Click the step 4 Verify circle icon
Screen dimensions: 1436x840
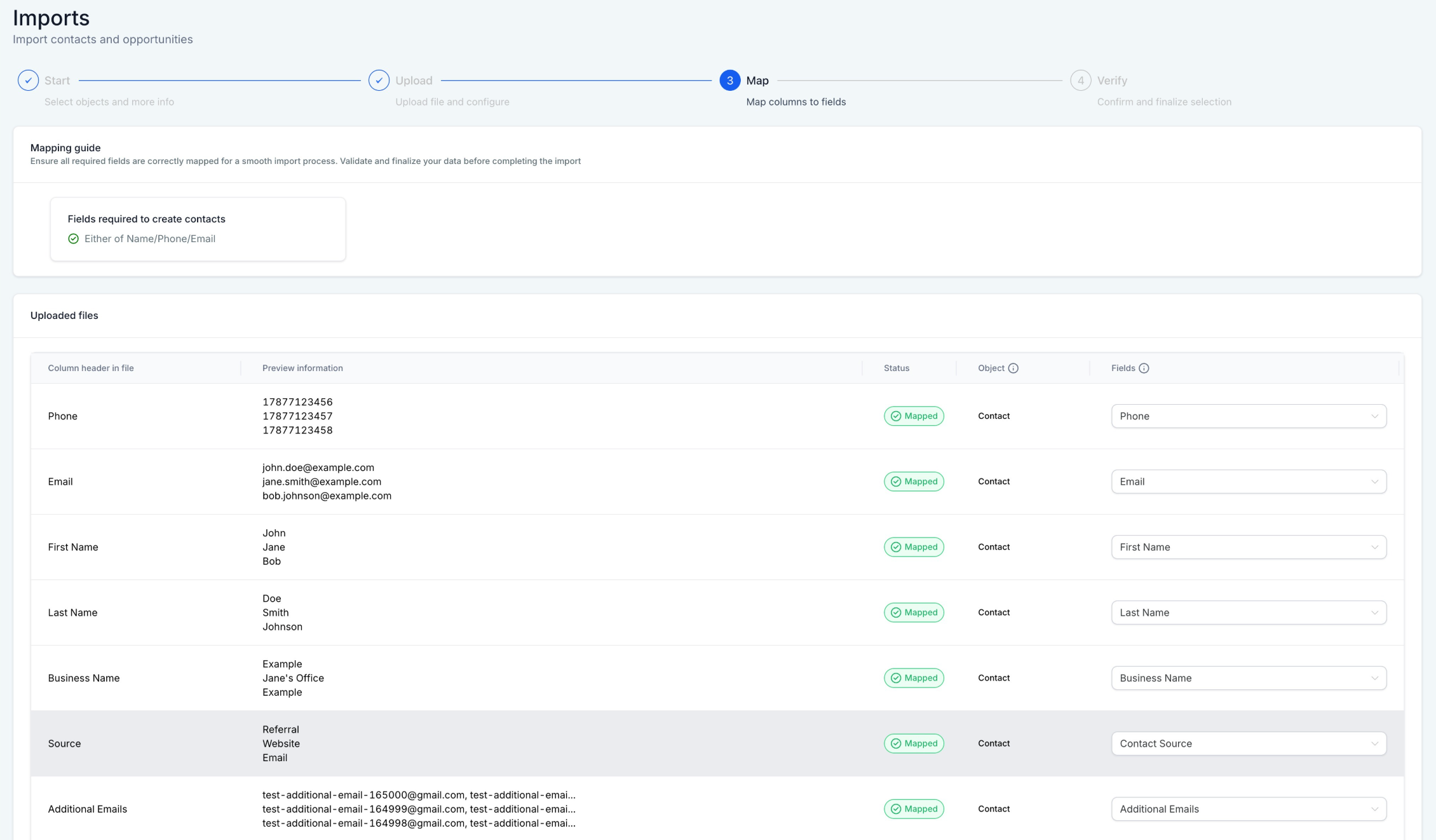(1080, 81)
